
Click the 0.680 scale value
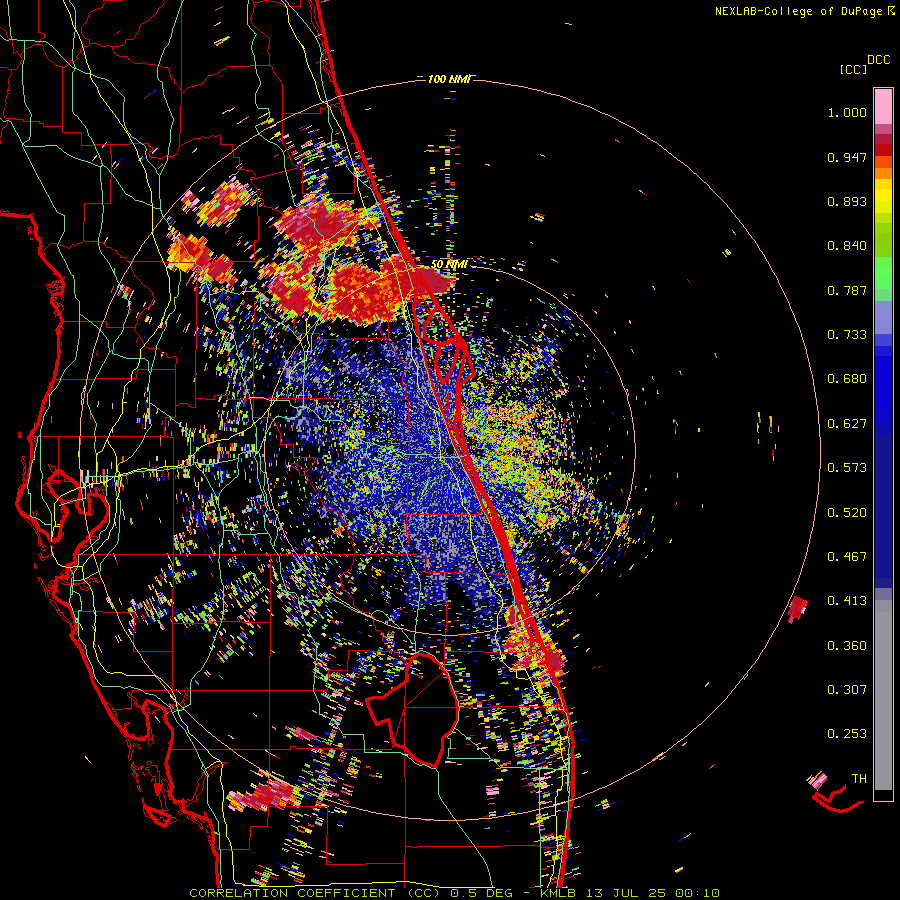(x=847, y=379)
